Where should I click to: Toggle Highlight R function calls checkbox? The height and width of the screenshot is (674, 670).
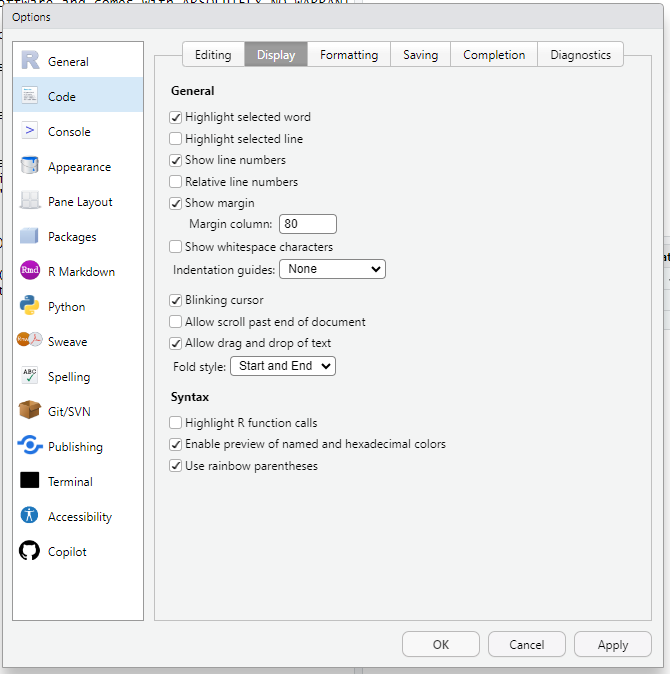(176, 423)
